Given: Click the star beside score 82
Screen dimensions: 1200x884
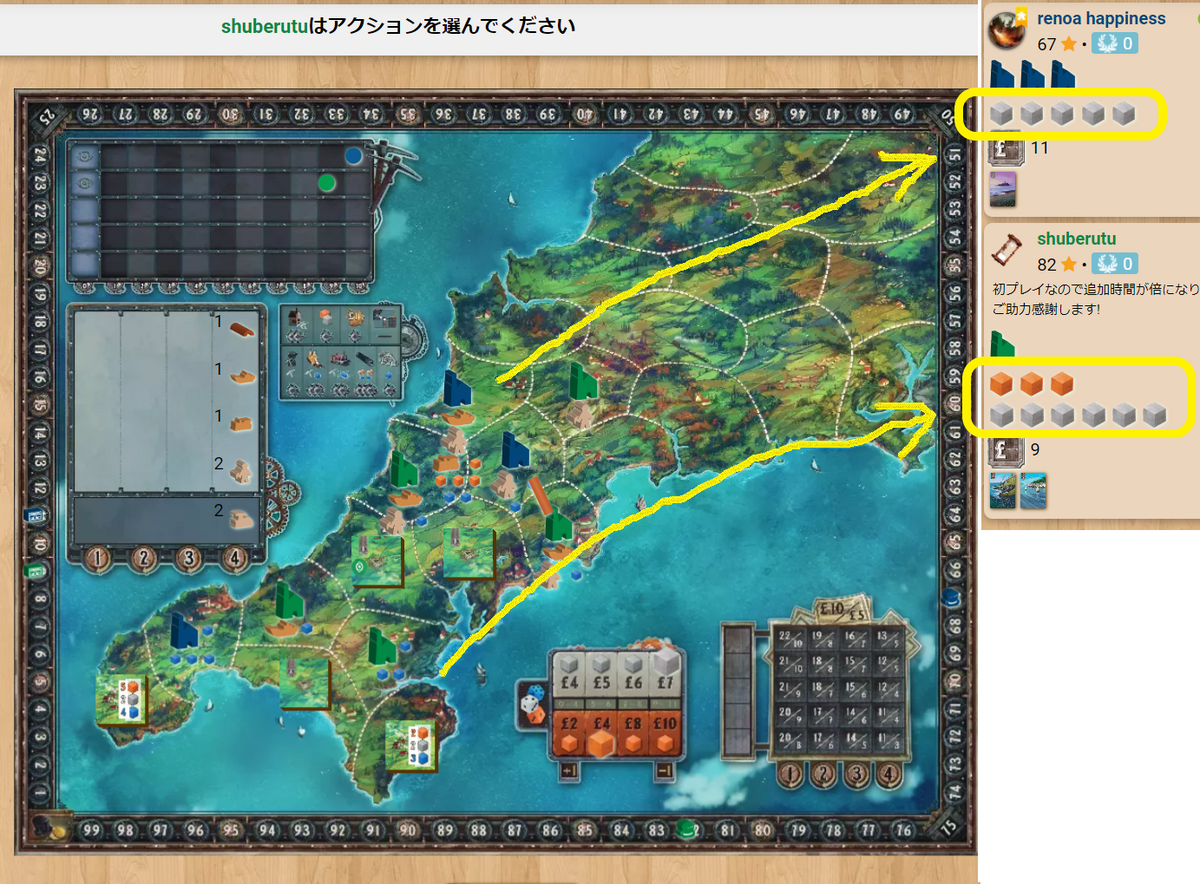Looking at the screenshot, I should [x=1069, y=265].
